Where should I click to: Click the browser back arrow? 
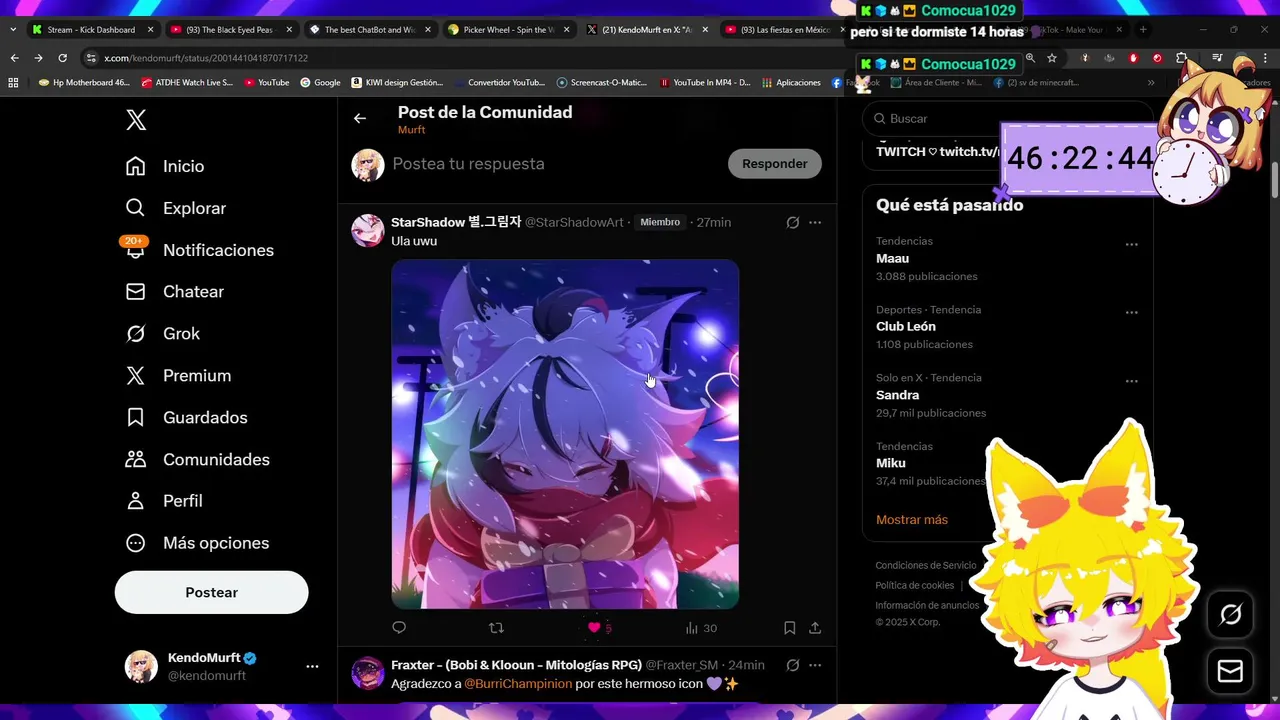click(14, 58)
